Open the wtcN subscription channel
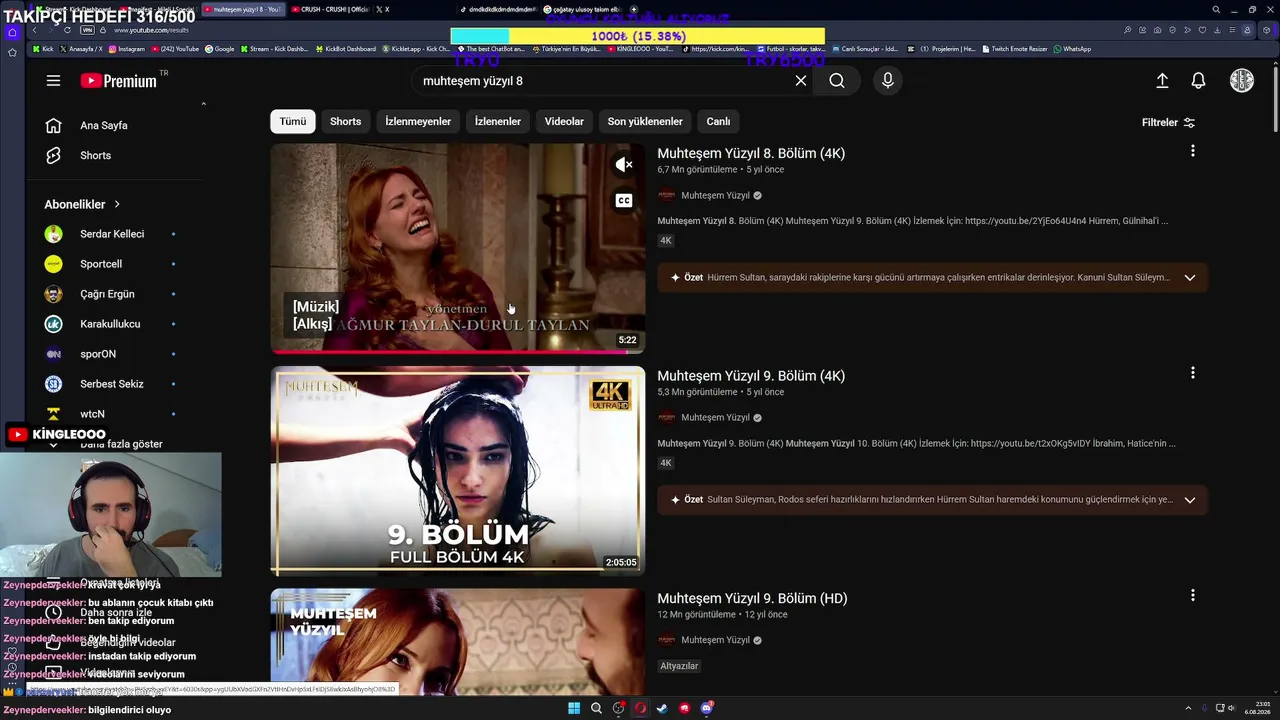1280x720 pixels. point(92,414)
